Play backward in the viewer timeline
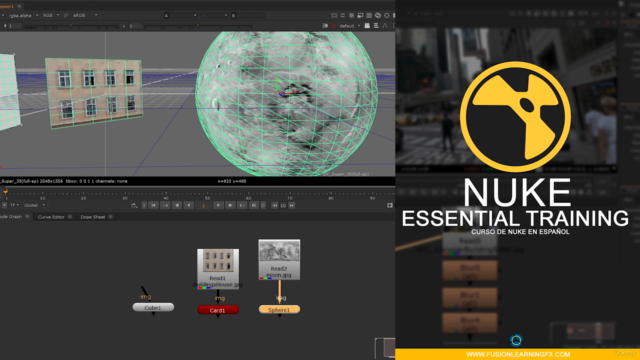The width and height of the screenshot is (640, 360). pyautogui.click(x=177, y=205)
